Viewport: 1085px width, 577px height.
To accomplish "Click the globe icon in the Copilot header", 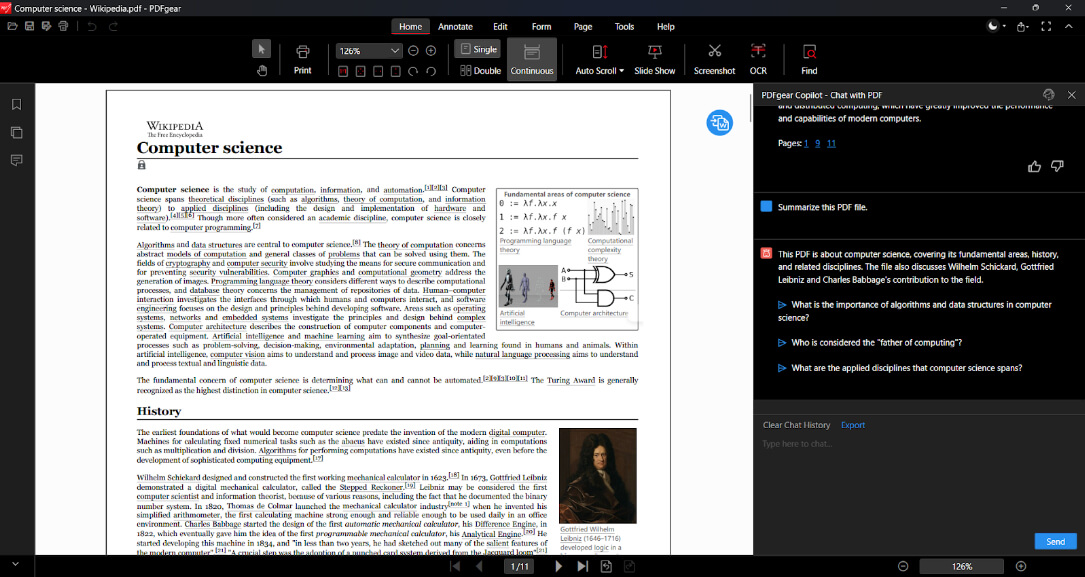I will click(x=1048, y=95).
